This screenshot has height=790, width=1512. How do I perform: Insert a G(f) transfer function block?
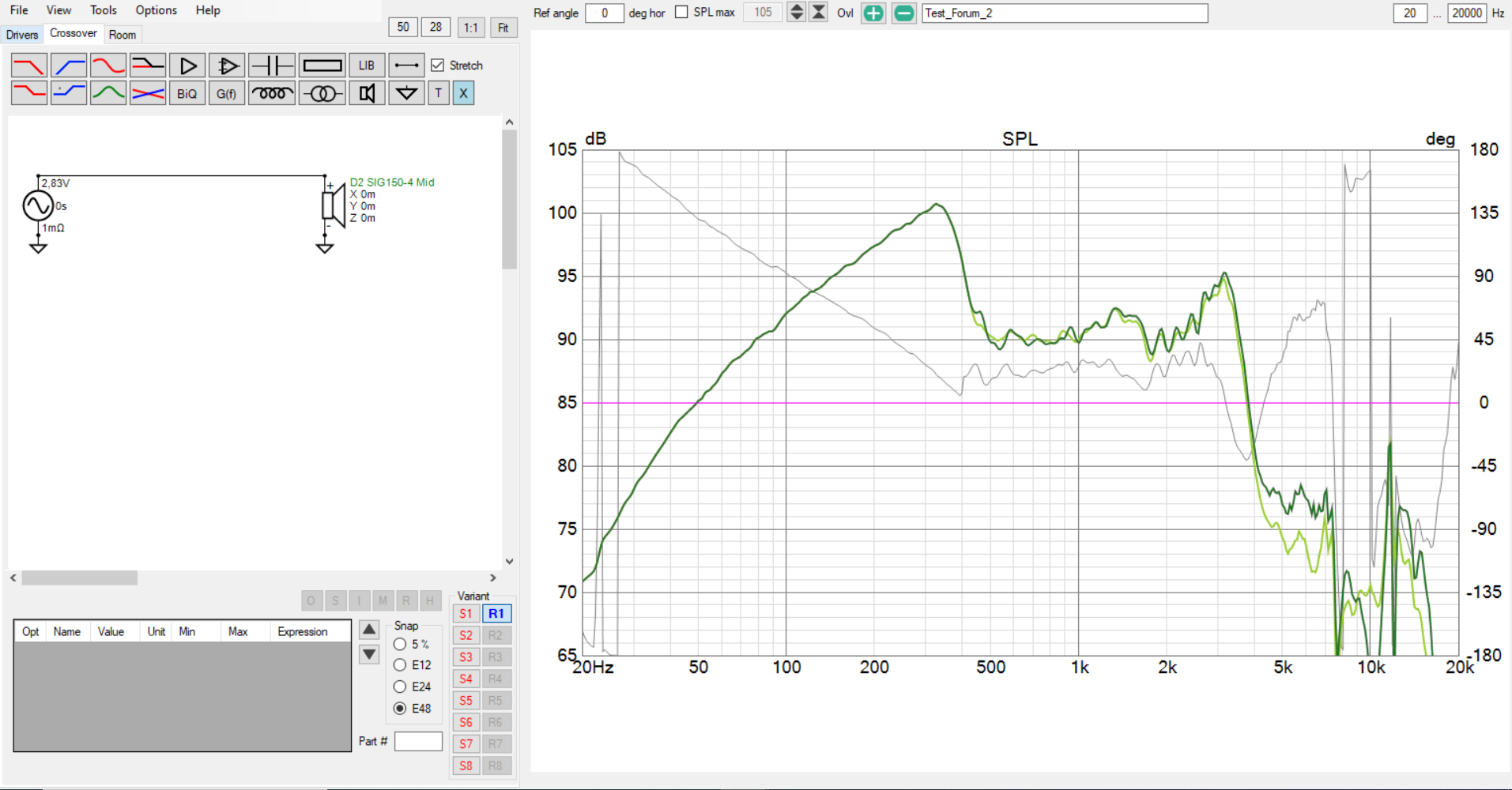click(227, 93)
